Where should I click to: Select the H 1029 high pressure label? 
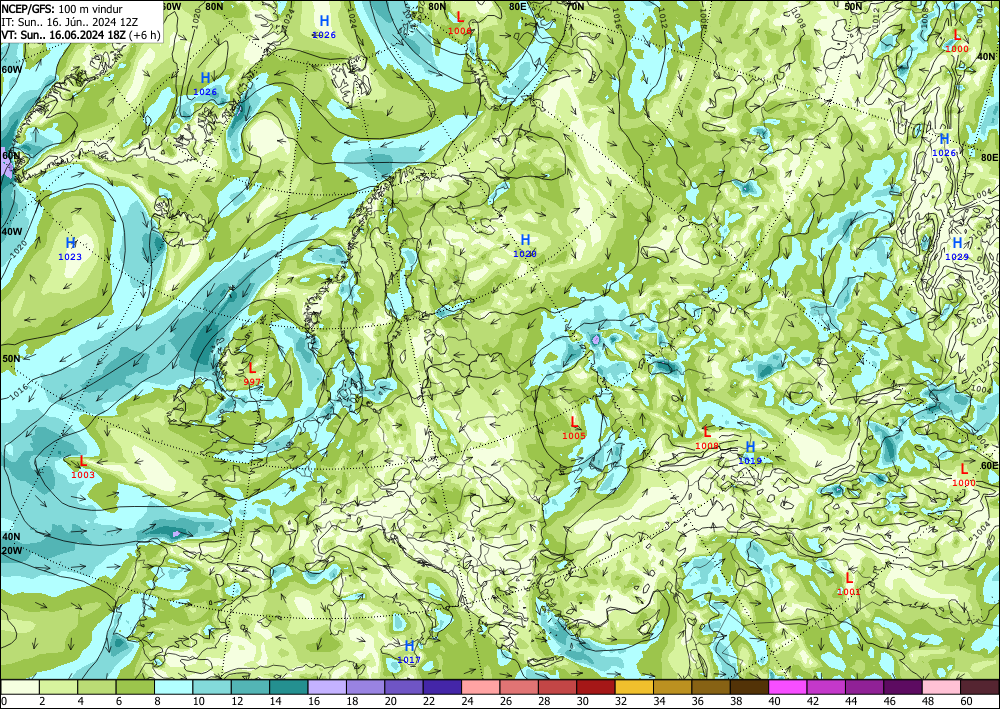957,249
